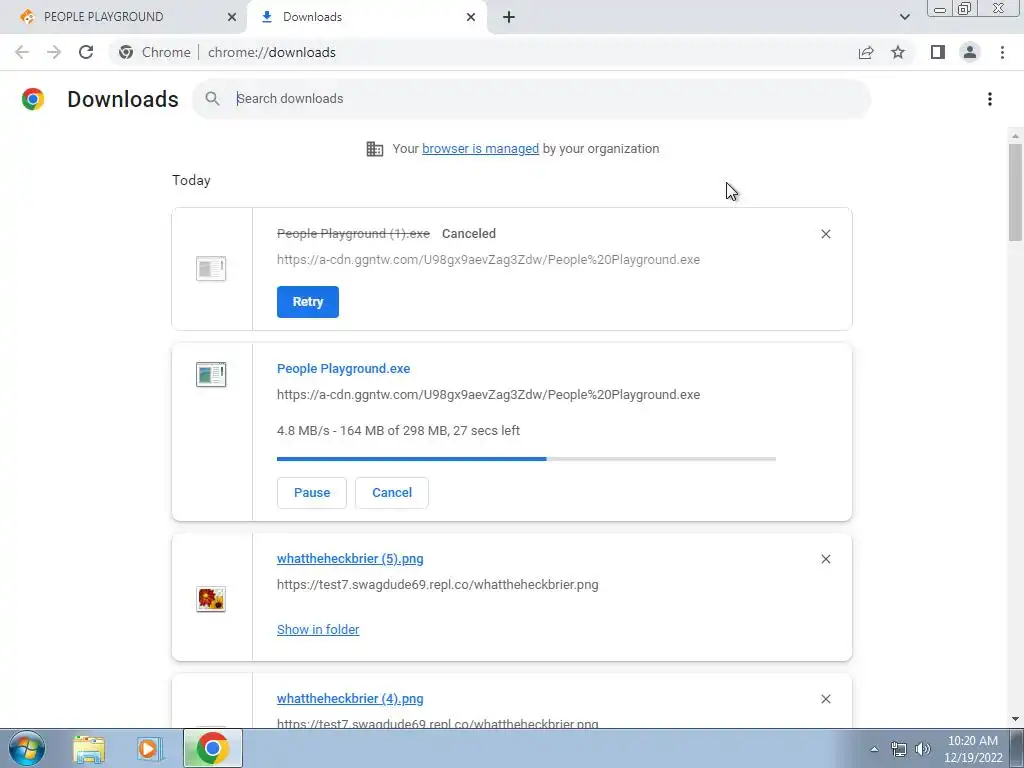The height and width of the screenshot is (768, 1024).
Task: Open the Downloads page more-actions menu
Action: pos(989,99)
